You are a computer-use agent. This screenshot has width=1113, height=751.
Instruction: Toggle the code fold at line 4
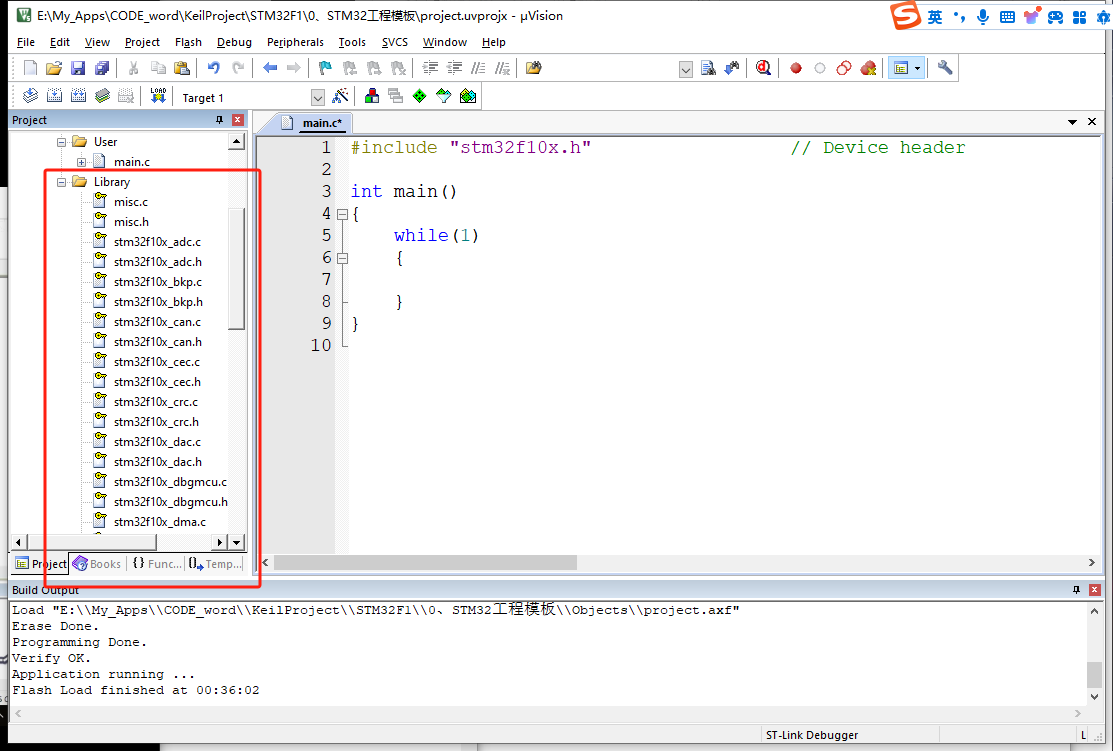click(342, 214)
